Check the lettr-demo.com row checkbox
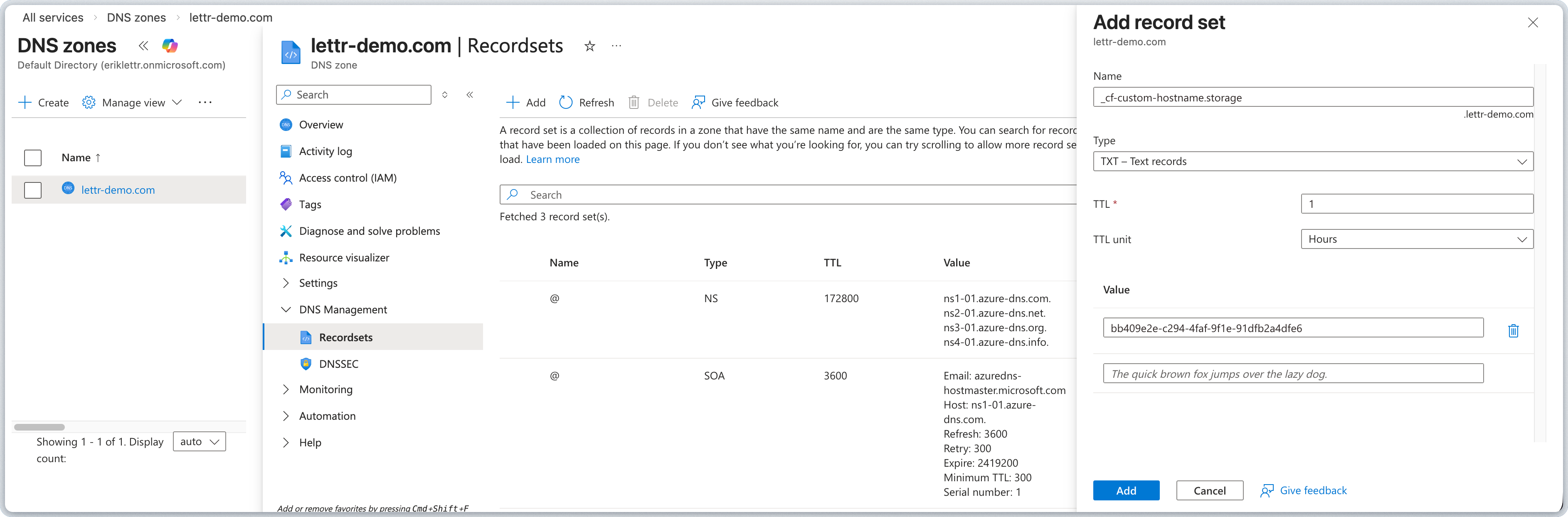1568x517 pixels. pyautogui.click(x=32, y=190)
